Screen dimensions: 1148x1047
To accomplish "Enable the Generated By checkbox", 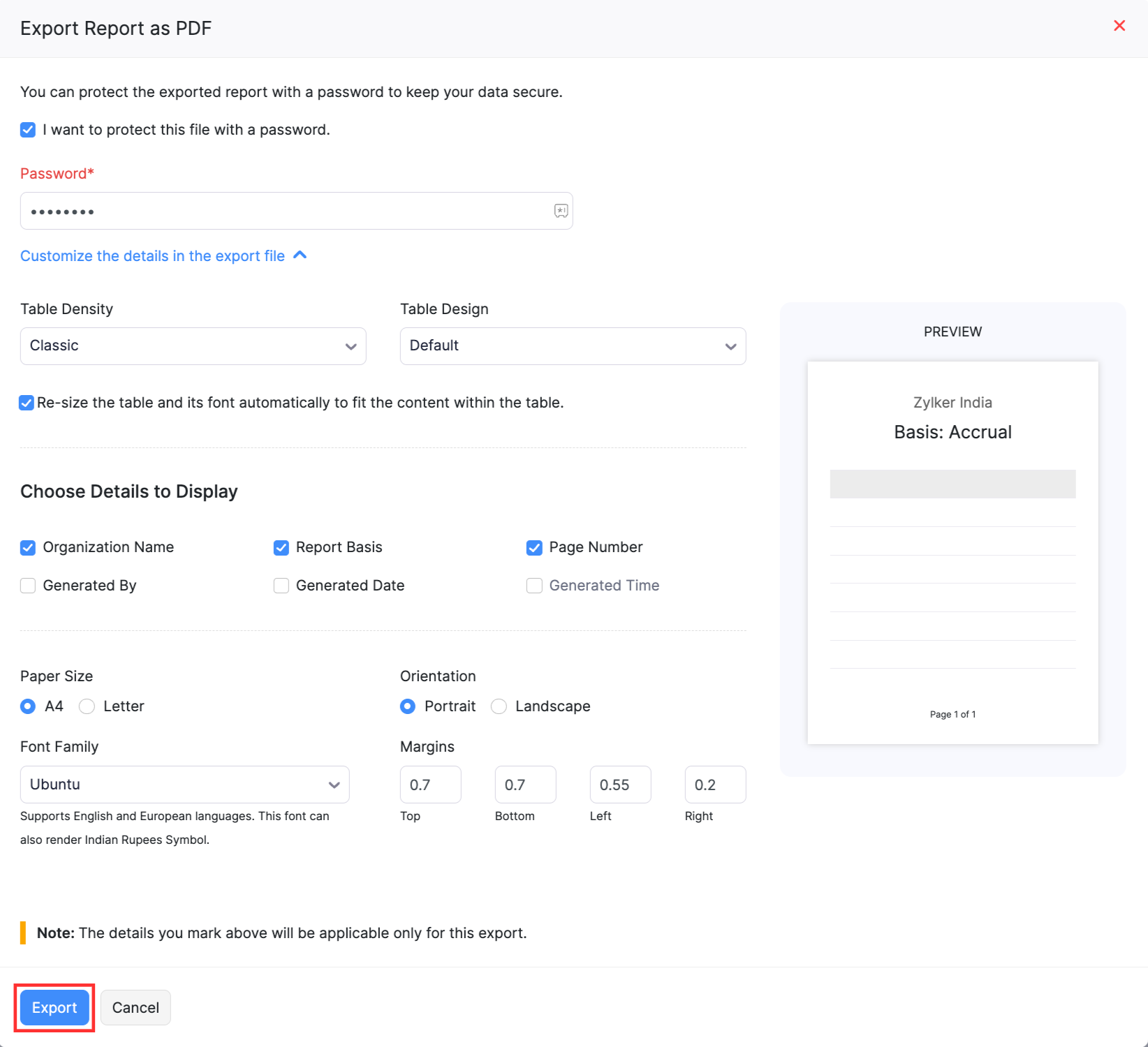I will tap(27, 586).
